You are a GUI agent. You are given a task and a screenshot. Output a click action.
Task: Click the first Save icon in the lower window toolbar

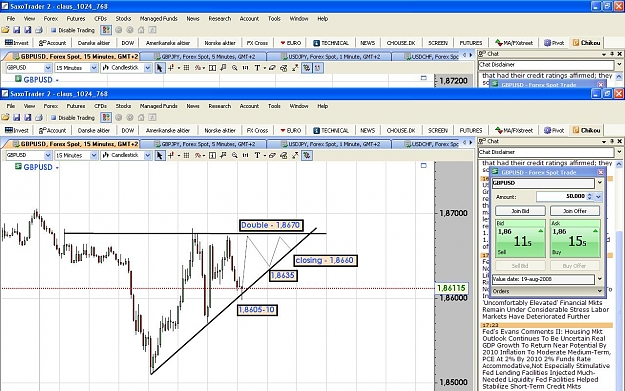tap(16, 118)
